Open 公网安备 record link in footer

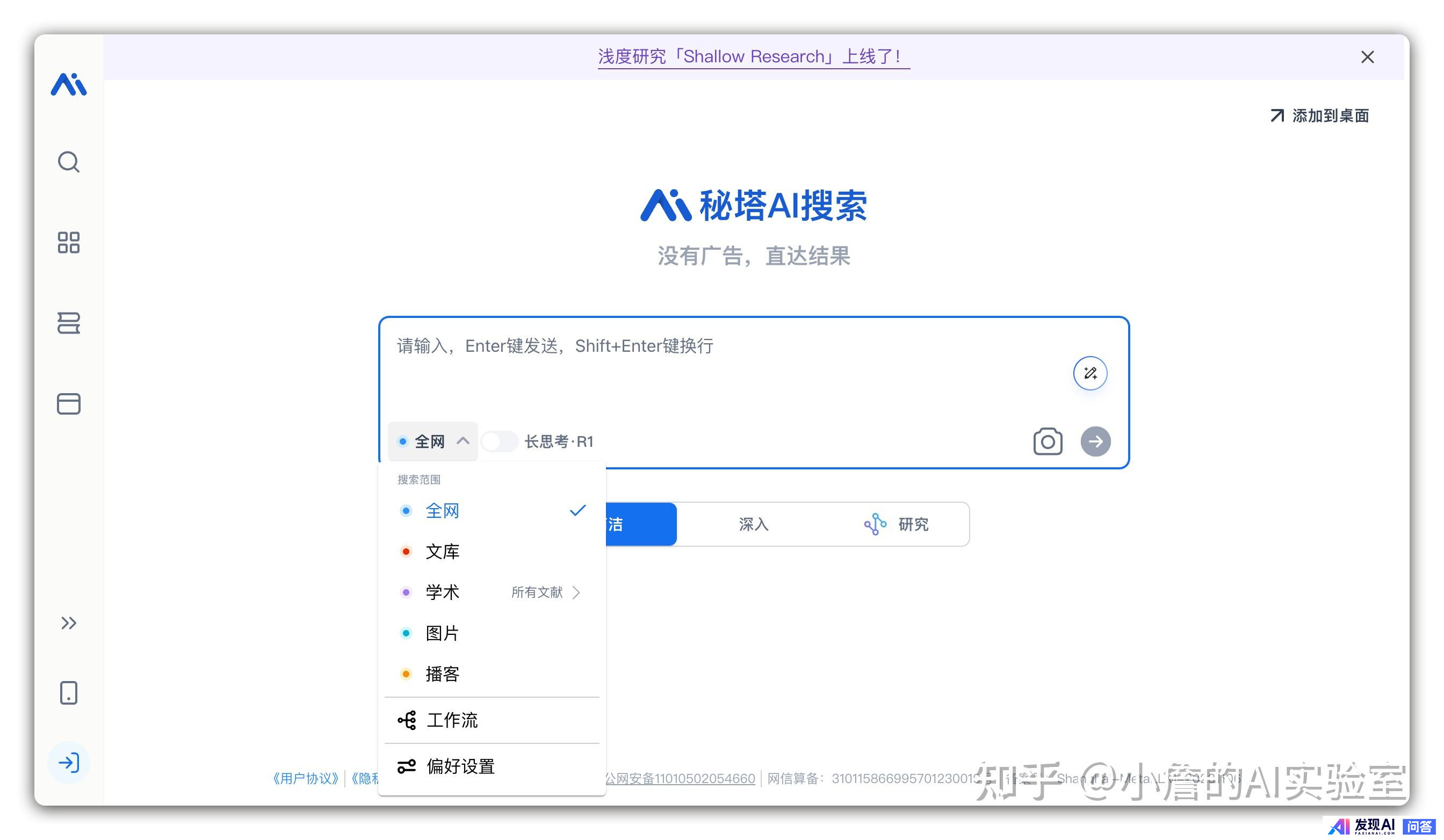[680, 778]
